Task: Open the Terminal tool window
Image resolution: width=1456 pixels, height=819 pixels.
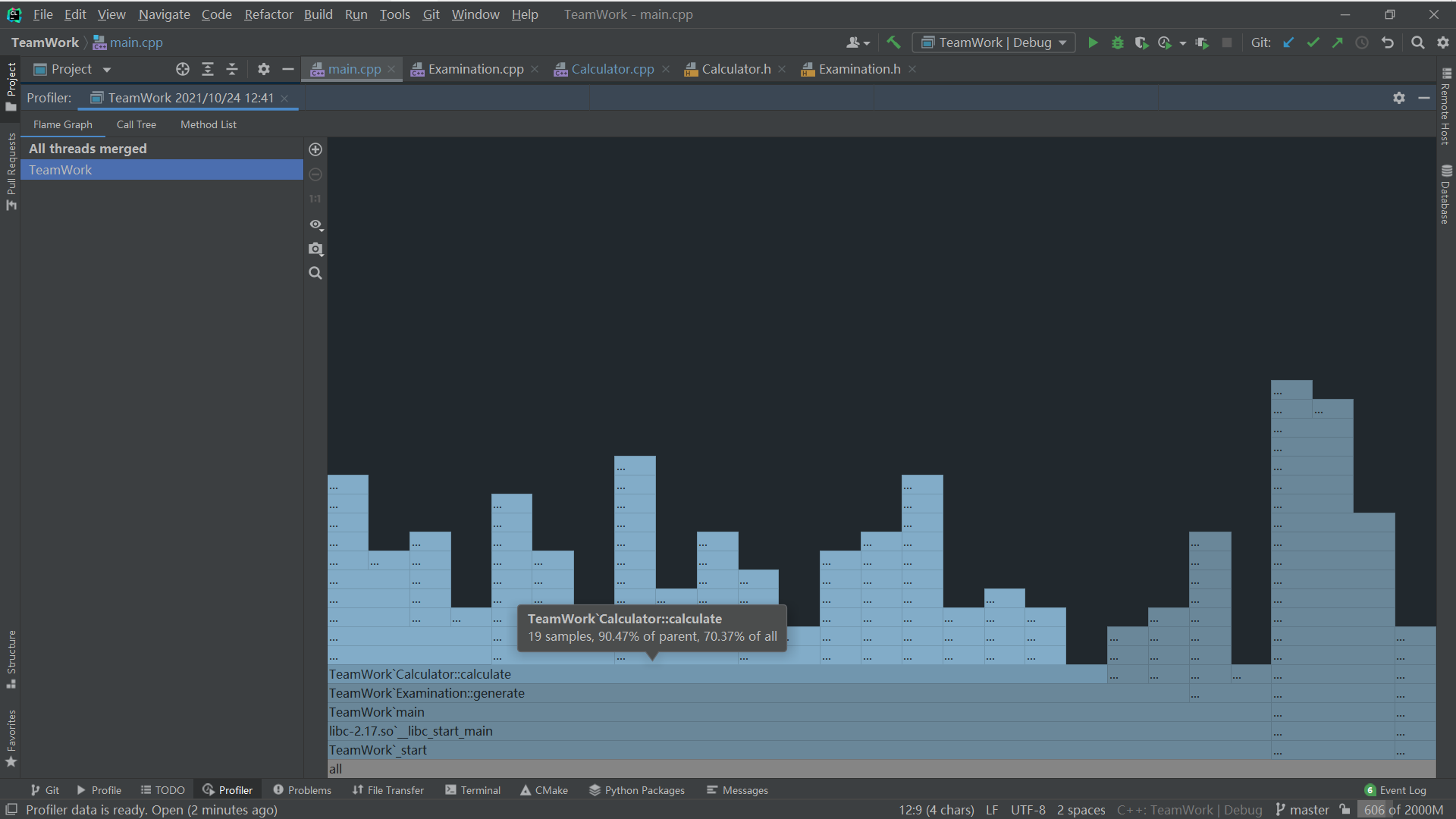Action: (472, 790)
